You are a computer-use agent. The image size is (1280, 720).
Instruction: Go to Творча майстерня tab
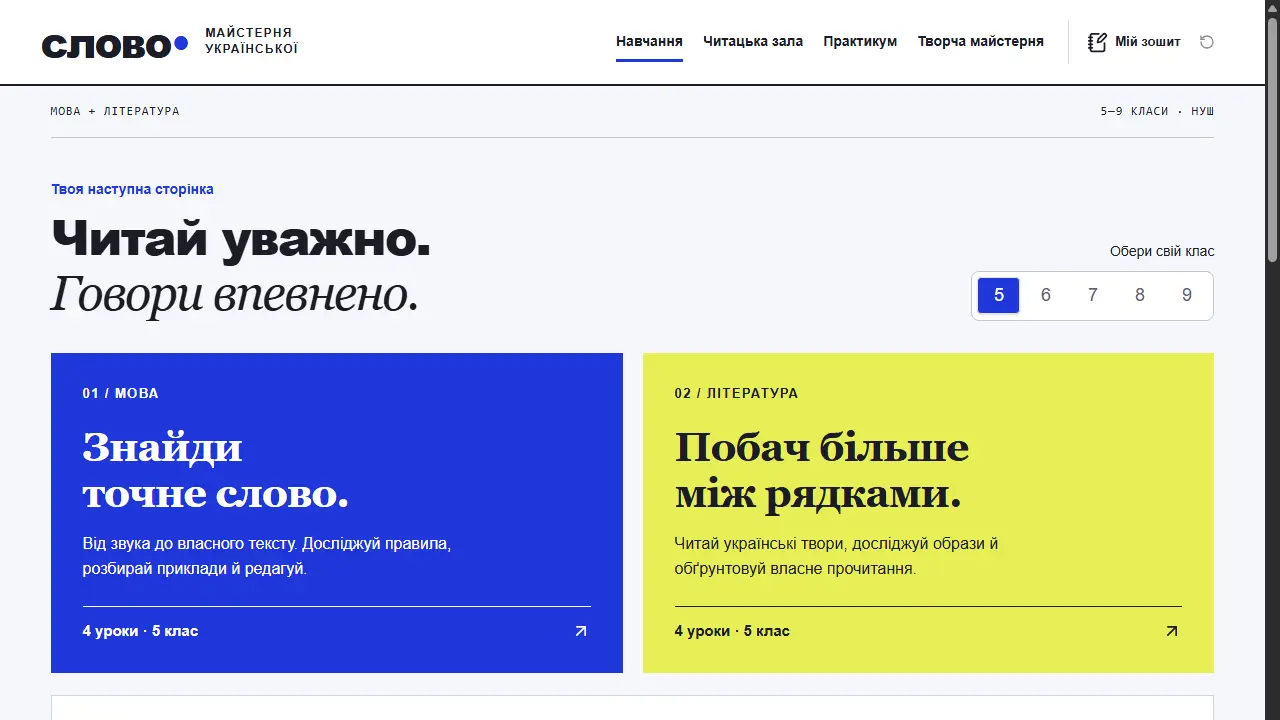981,41
